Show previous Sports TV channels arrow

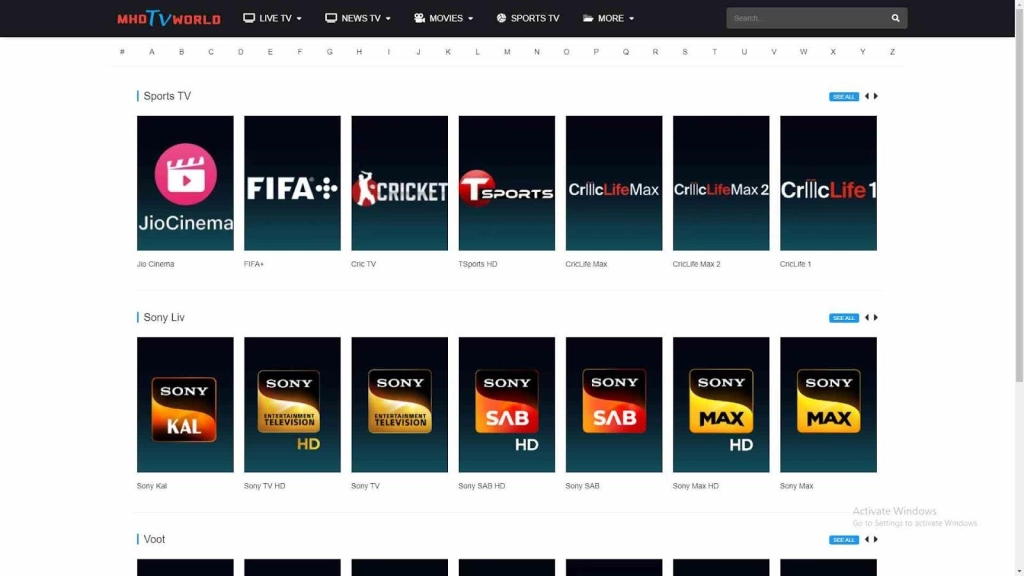tap(867, 96)
